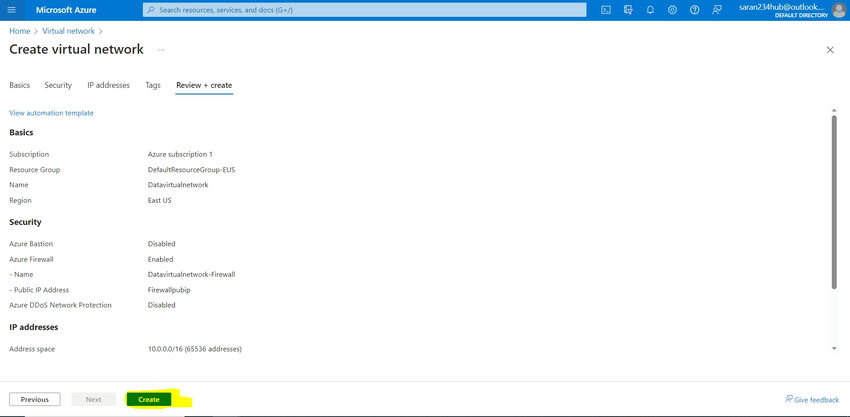
Task: Click the '- Public IP Address' label
Action: tap(39, 290)
